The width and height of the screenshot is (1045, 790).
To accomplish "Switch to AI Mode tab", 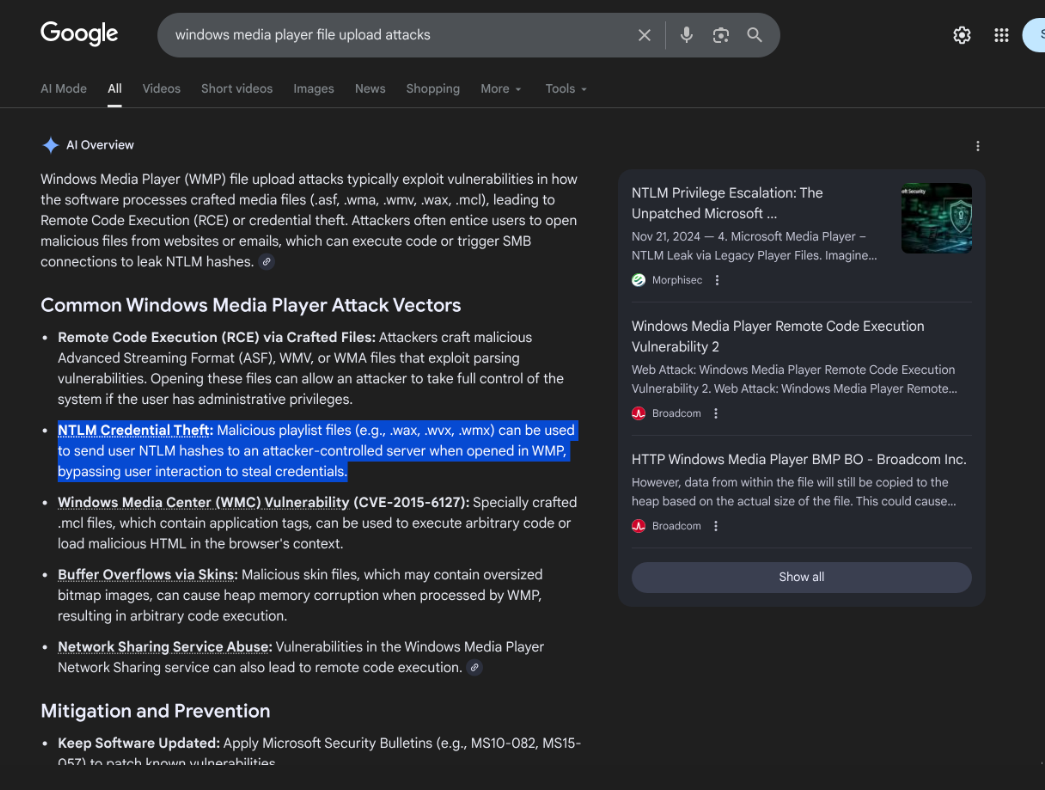I will click(x=63, y=89).
